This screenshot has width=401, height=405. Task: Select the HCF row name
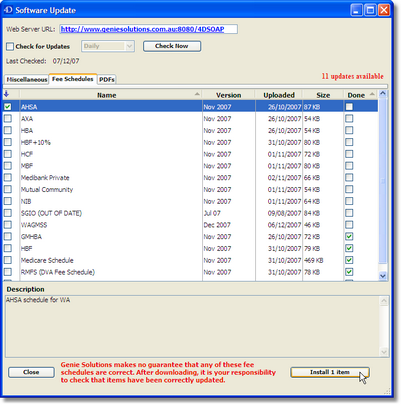click(x=27, y=154)
